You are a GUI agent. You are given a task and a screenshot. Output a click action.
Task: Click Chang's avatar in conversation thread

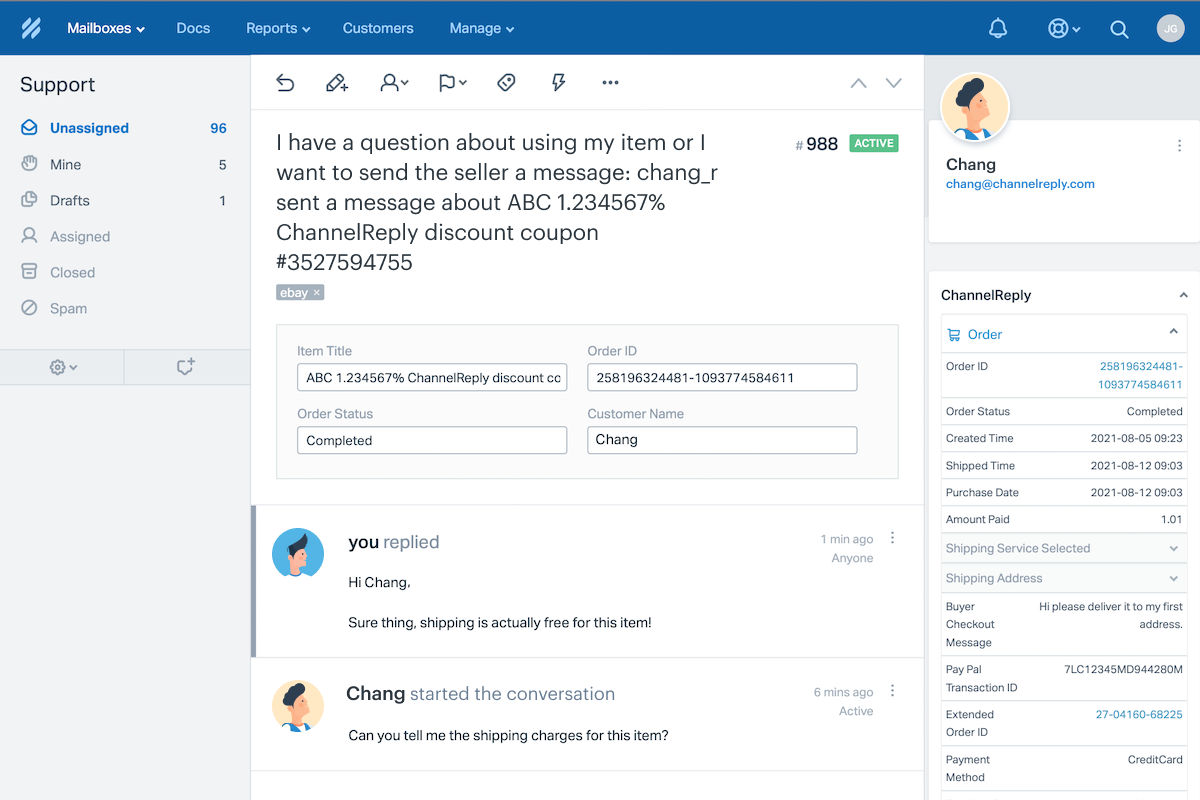click(298, 706)
